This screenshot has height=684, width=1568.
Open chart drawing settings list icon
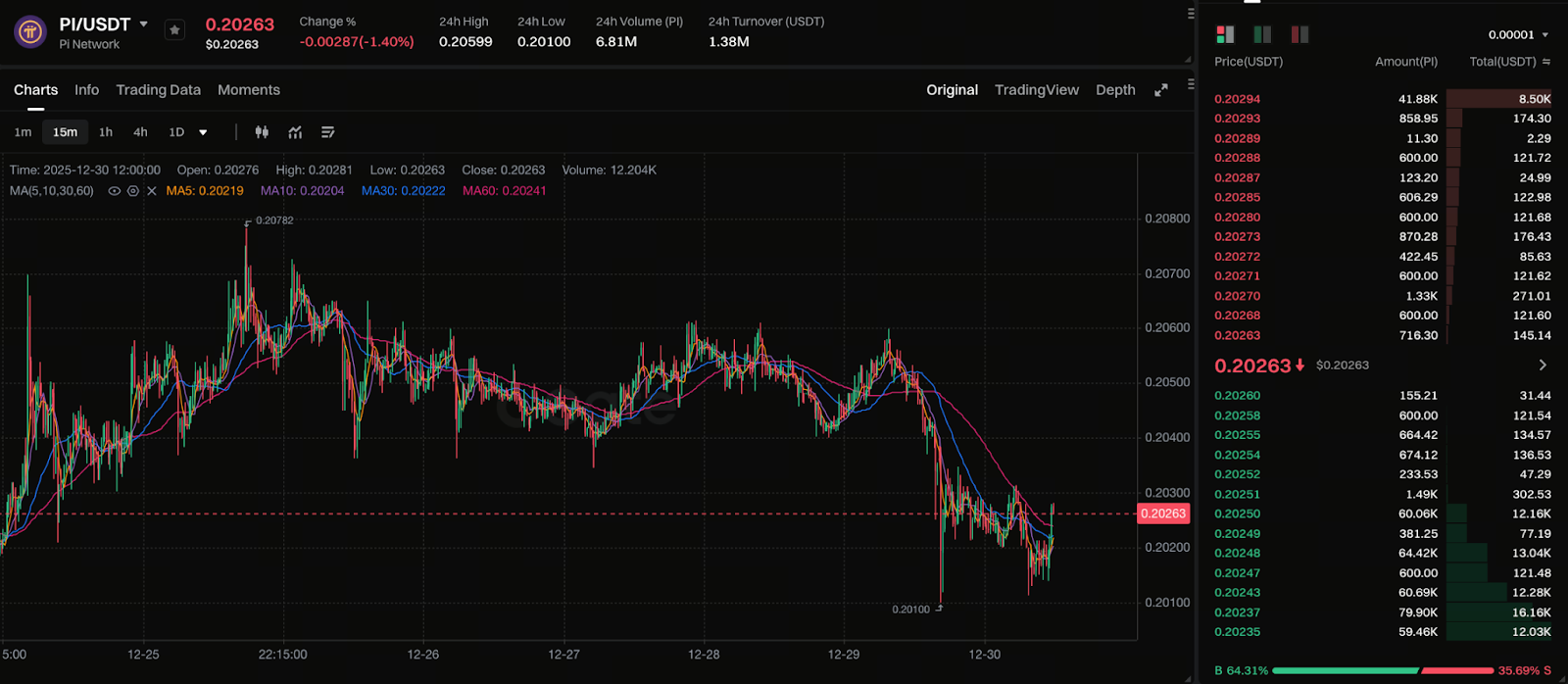[328, 132]
